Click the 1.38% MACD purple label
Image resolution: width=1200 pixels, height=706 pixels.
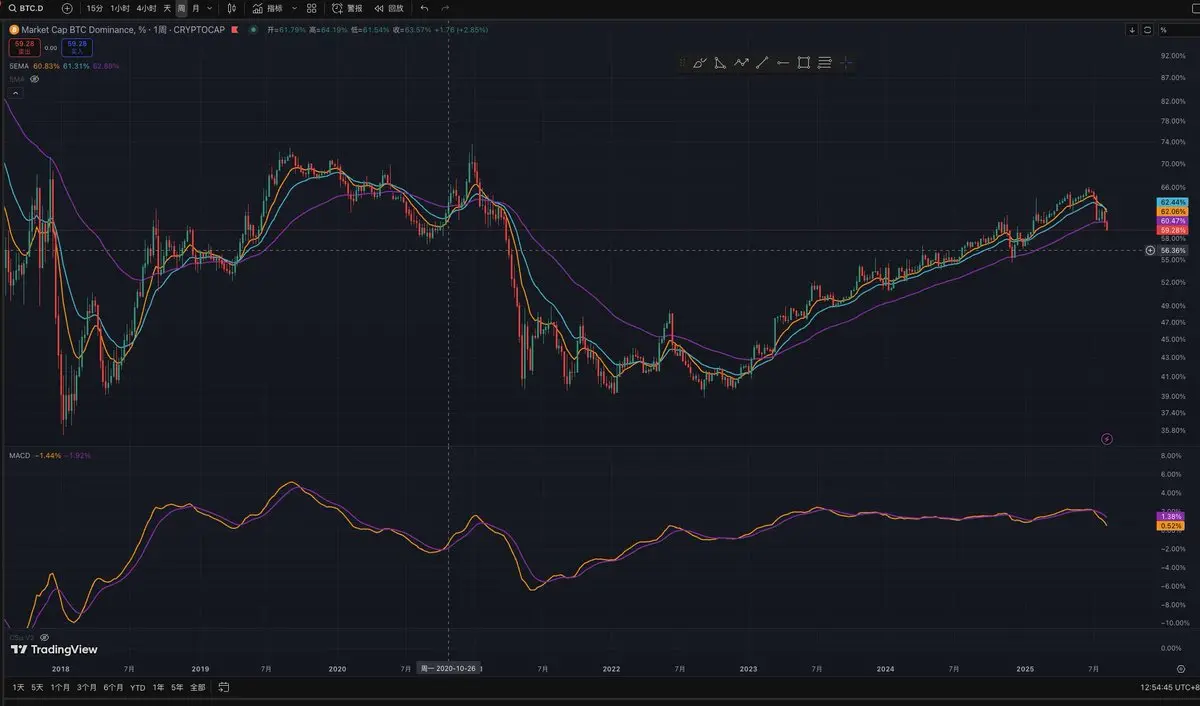(x=1172, y=516)
